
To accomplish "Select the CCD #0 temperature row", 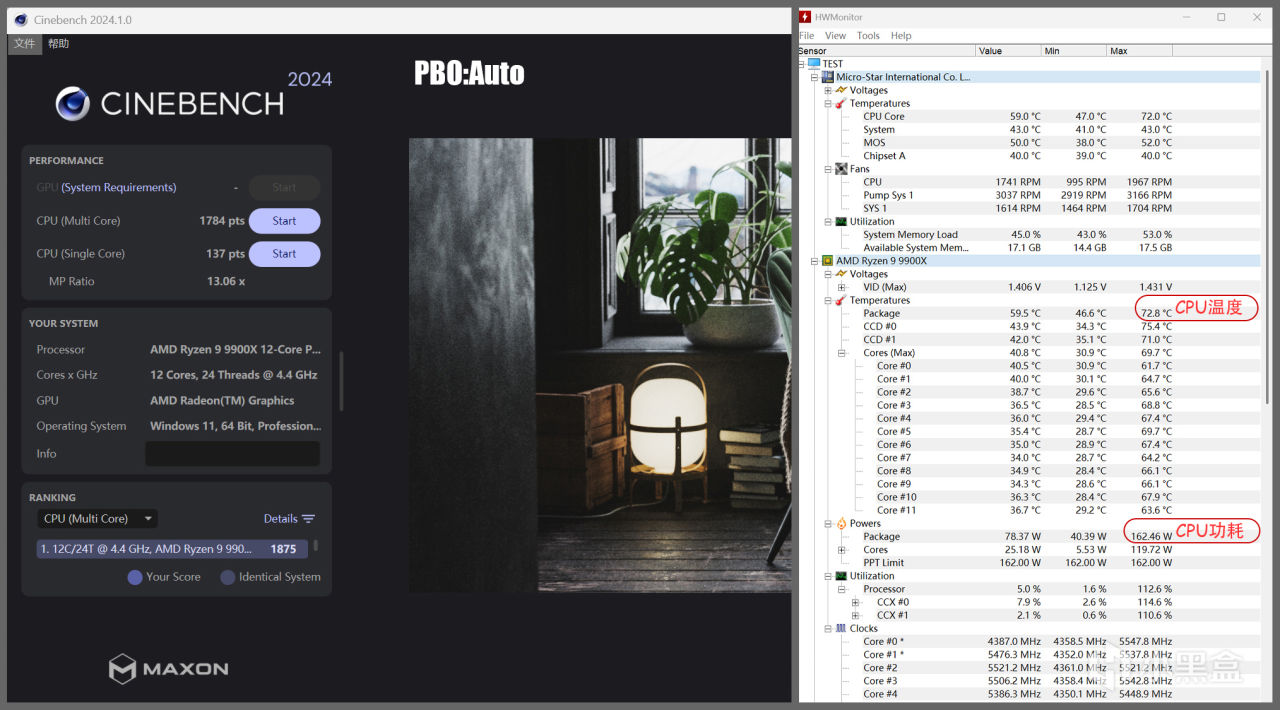I will (x=1029, y=326).
